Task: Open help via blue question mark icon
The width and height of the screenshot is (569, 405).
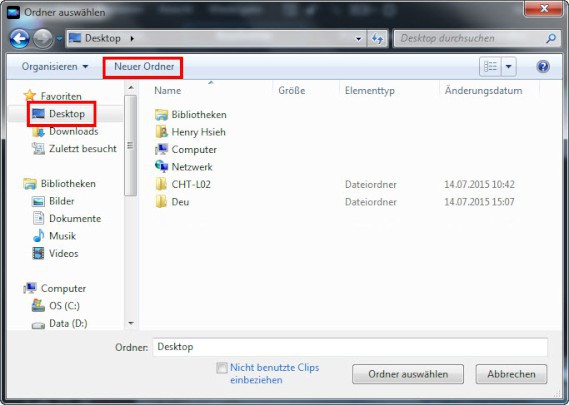Action: [543, 67]
